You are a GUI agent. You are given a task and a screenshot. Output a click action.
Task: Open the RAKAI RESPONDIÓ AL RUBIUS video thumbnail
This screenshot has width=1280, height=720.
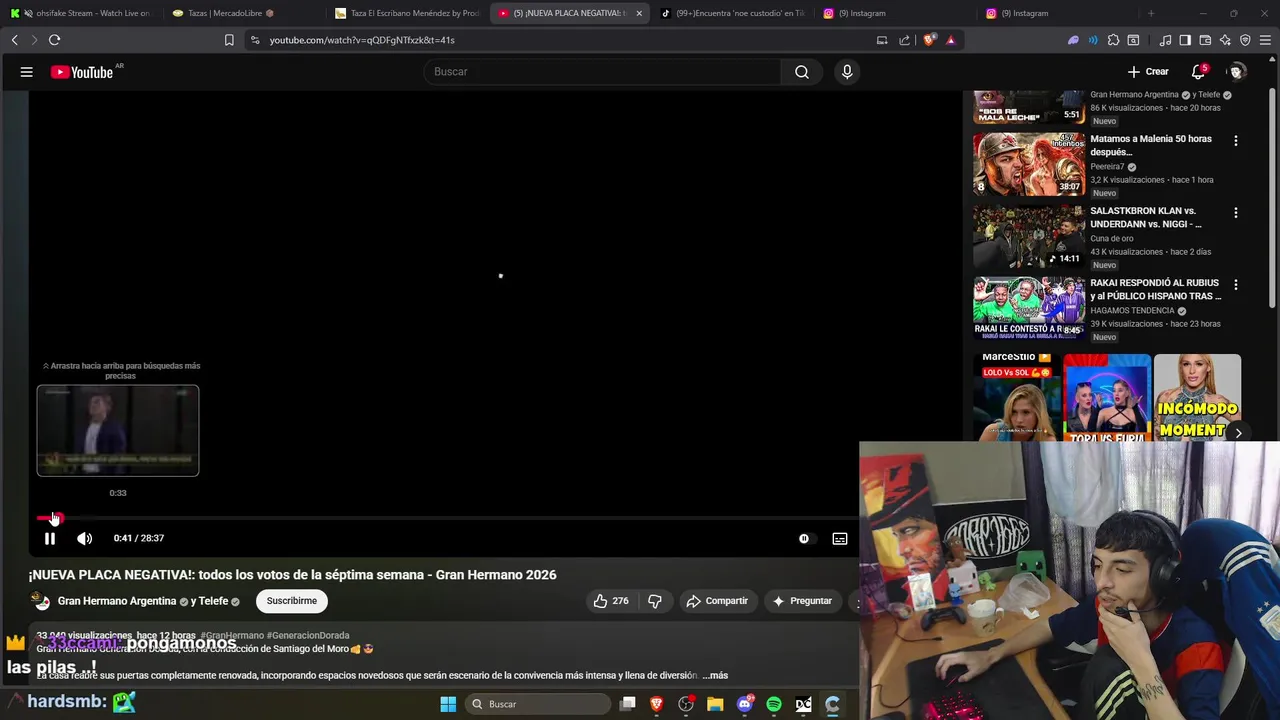point(1029,308)
